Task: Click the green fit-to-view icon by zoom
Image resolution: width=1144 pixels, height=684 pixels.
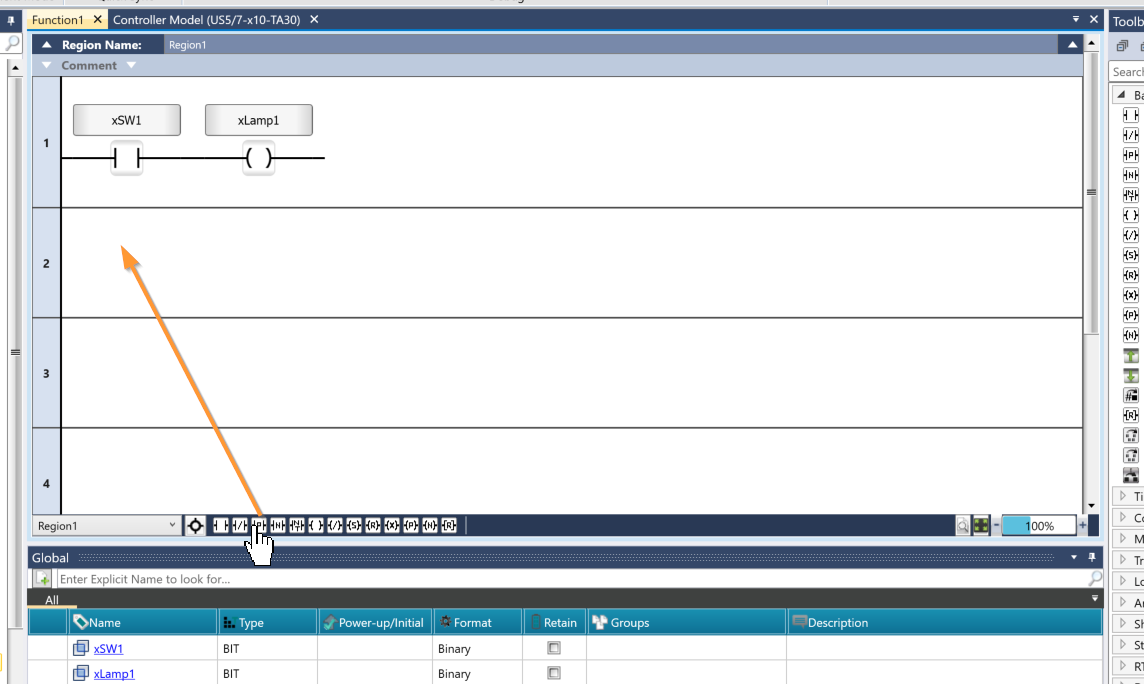Action: pos(981,526)
